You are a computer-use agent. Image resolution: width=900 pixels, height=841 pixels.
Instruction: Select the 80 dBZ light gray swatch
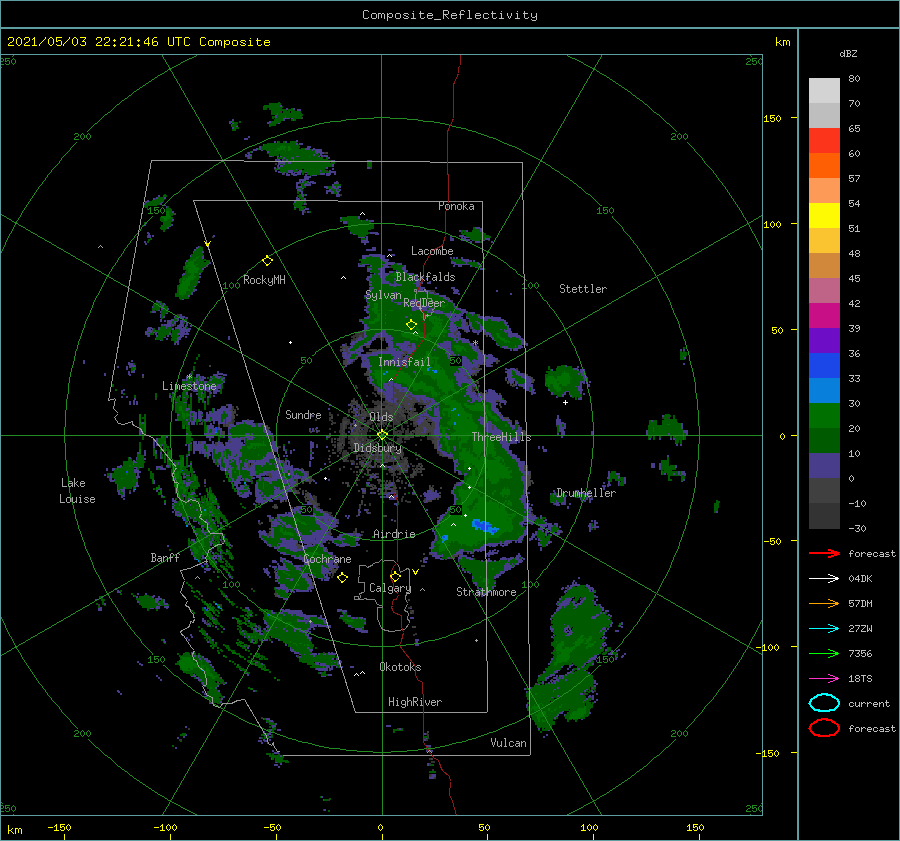pos(824,90)
